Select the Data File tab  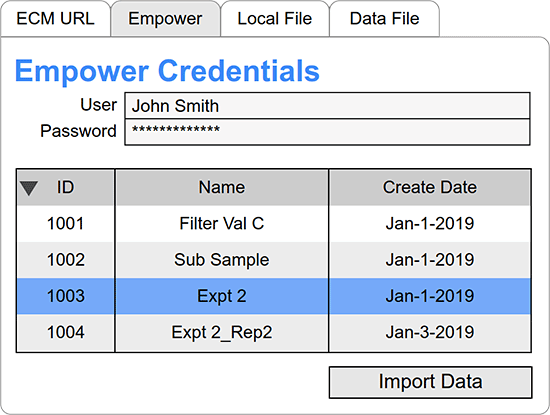(x=384, y=19)
